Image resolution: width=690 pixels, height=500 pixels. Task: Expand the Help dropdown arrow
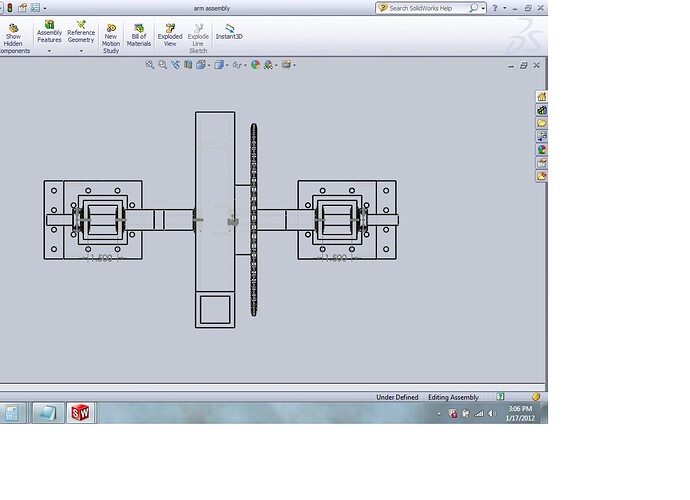(504, 8)
